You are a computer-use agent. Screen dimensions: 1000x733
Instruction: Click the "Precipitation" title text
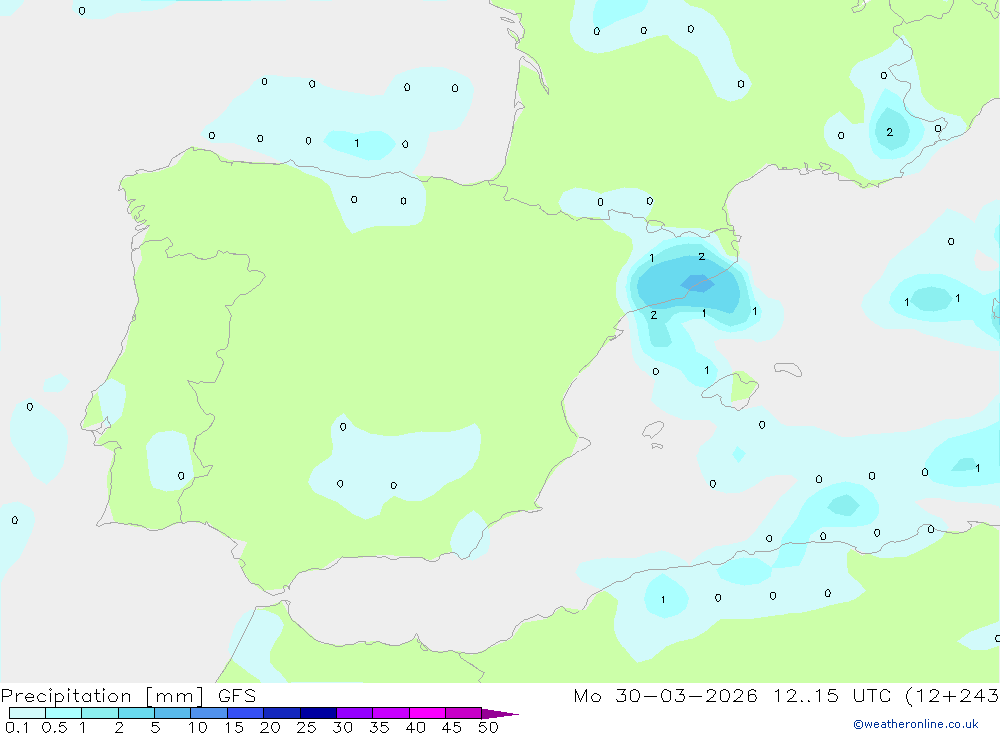pyautogui.click(x=66, y=696)
